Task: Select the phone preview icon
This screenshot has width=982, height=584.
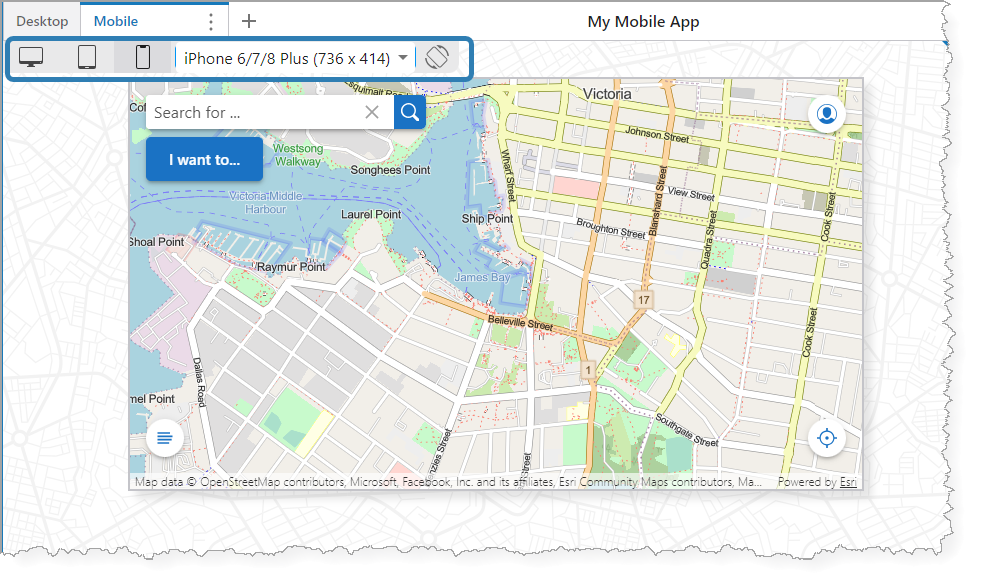Action: tap(142, 58)
